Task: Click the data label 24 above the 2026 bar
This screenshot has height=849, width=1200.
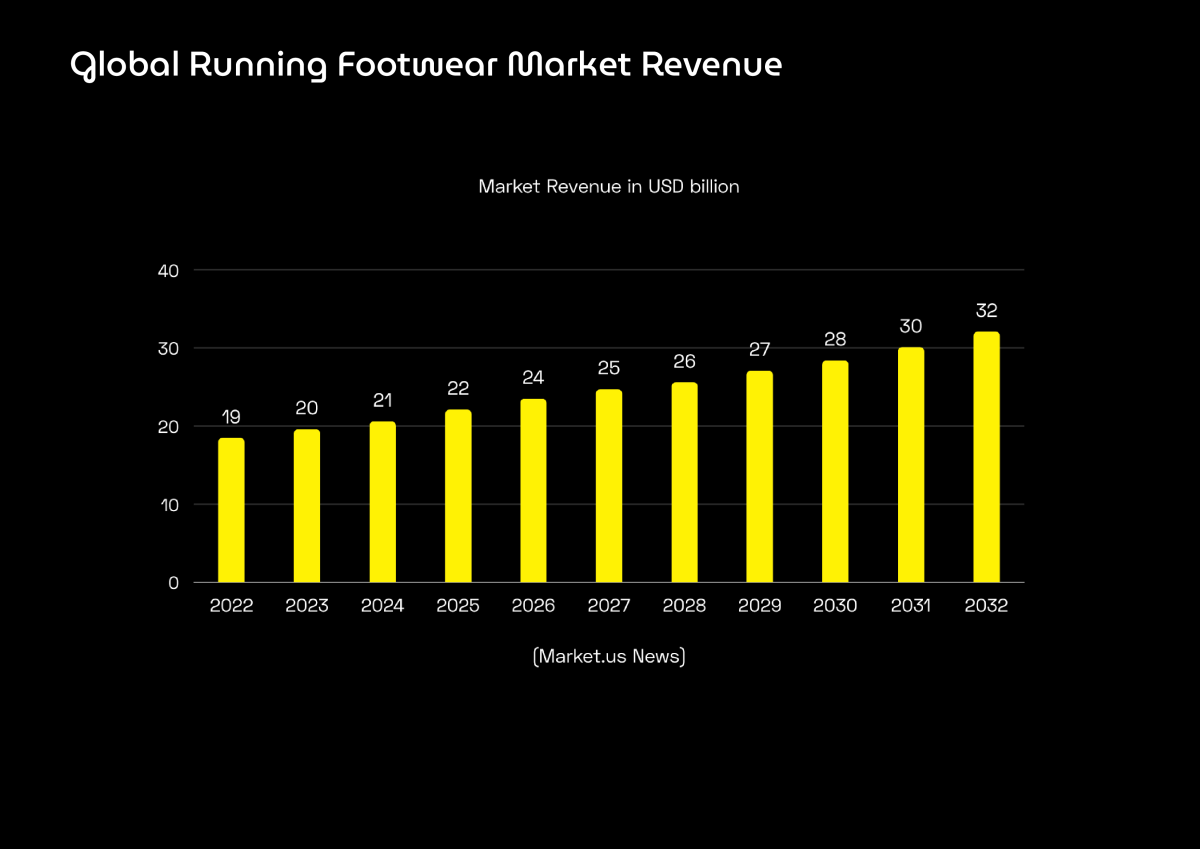Action: pyautogui.click(x=533, y=378)
